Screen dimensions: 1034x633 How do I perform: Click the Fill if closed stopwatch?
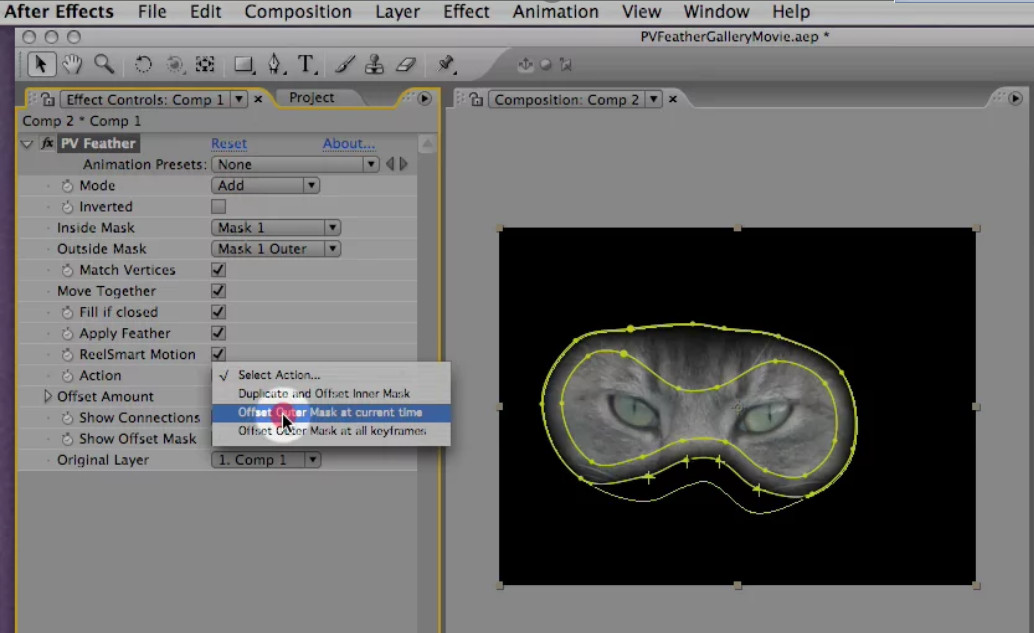(x=67, y=313)
